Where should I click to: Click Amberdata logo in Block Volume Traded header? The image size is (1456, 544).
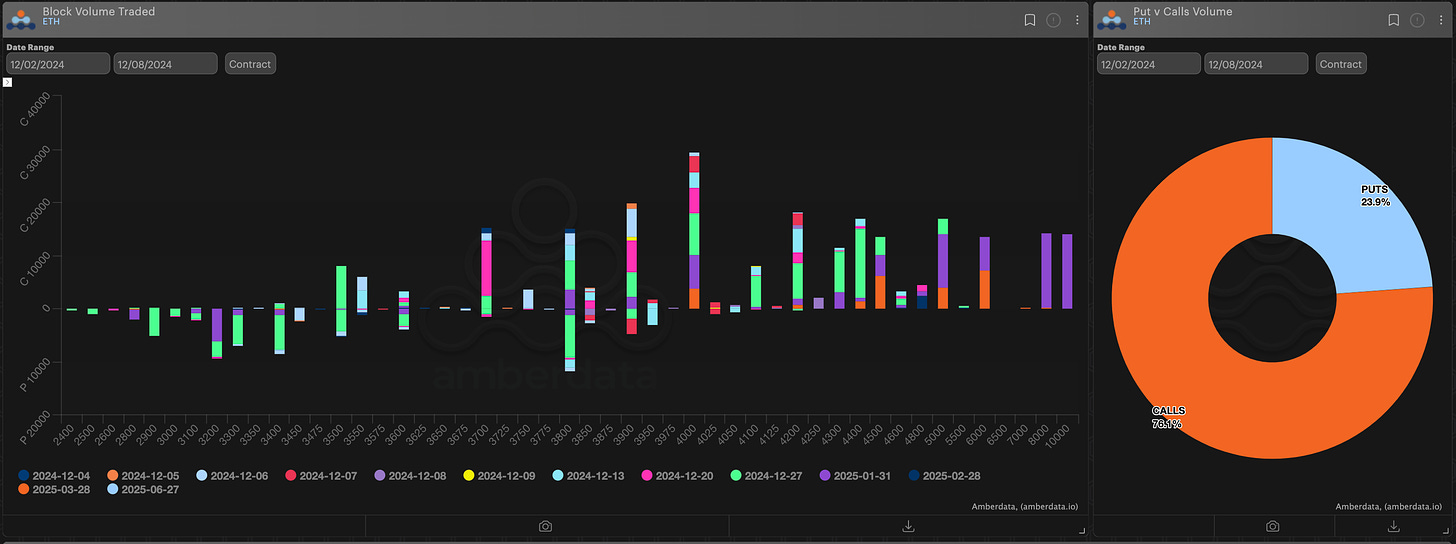20,19
